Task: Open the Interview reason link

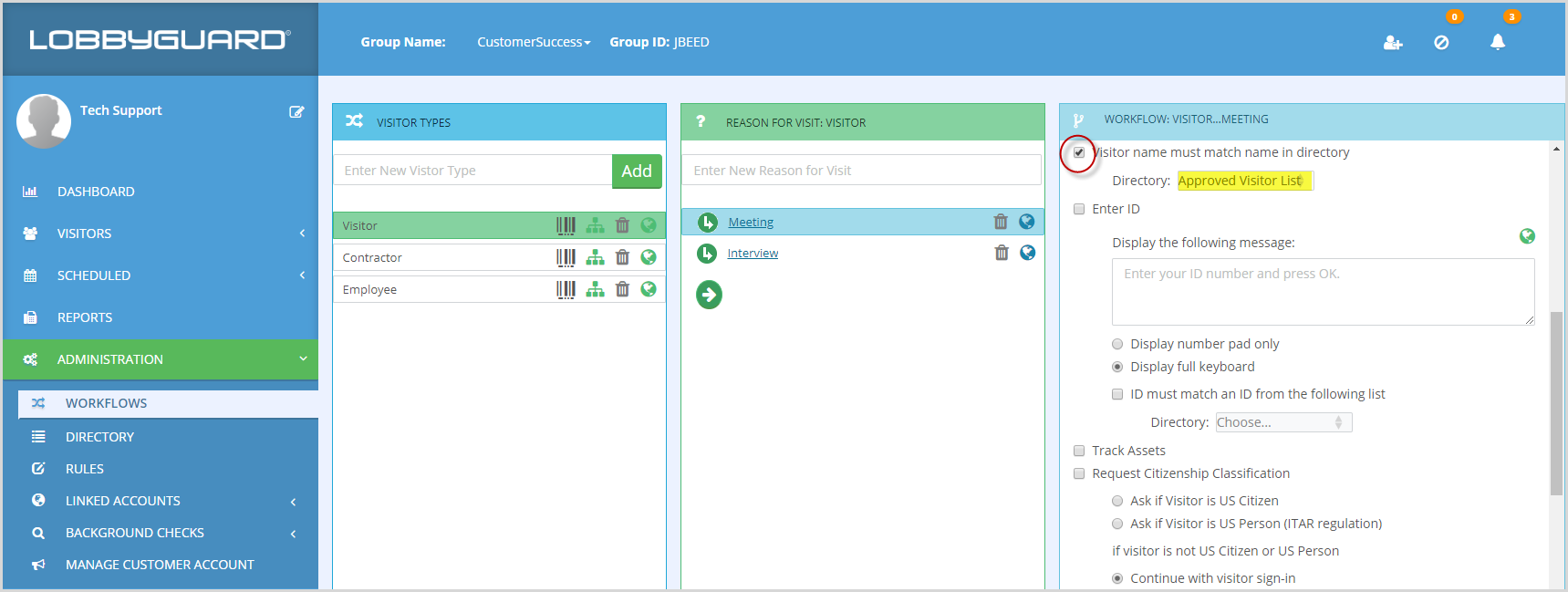Action: pos(753,254)
